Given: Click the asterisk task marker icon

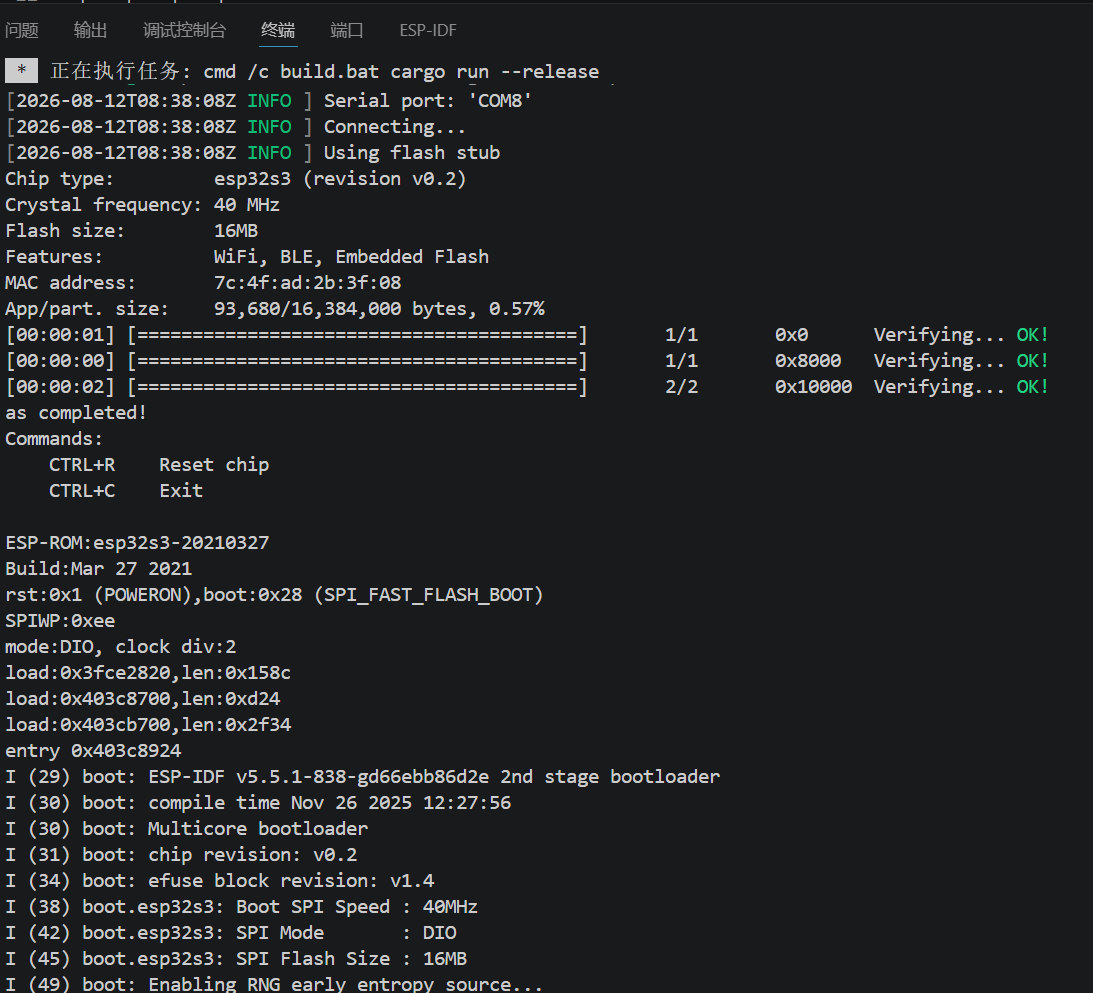Looking at the screenshot, I should pyautogui.click(x=22, y=70).
